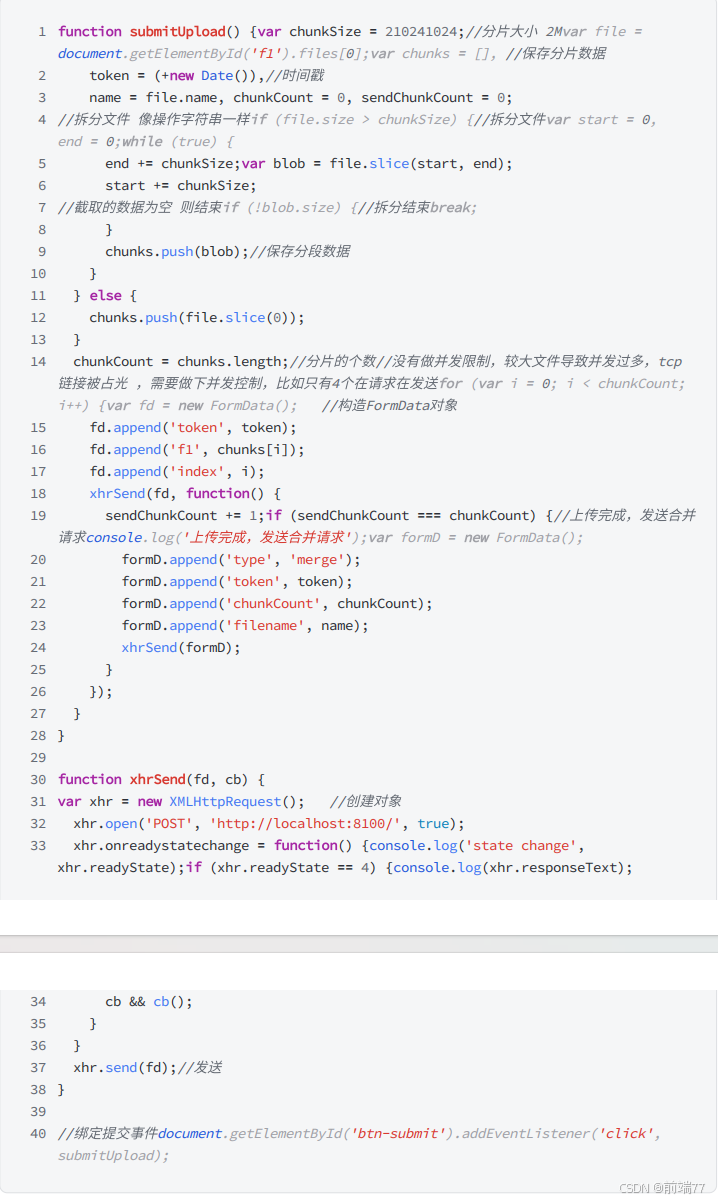The width and height of the screenshot is (718, 1201).
Task: Click the xhrSend(formD) call on line 24
Action: click(x=181, y=647)
